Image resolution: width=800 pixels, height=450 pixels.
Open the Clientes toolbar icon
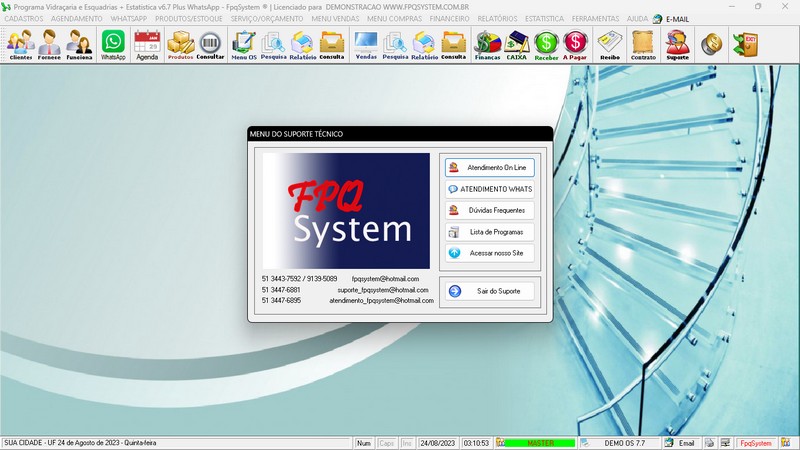20,45
